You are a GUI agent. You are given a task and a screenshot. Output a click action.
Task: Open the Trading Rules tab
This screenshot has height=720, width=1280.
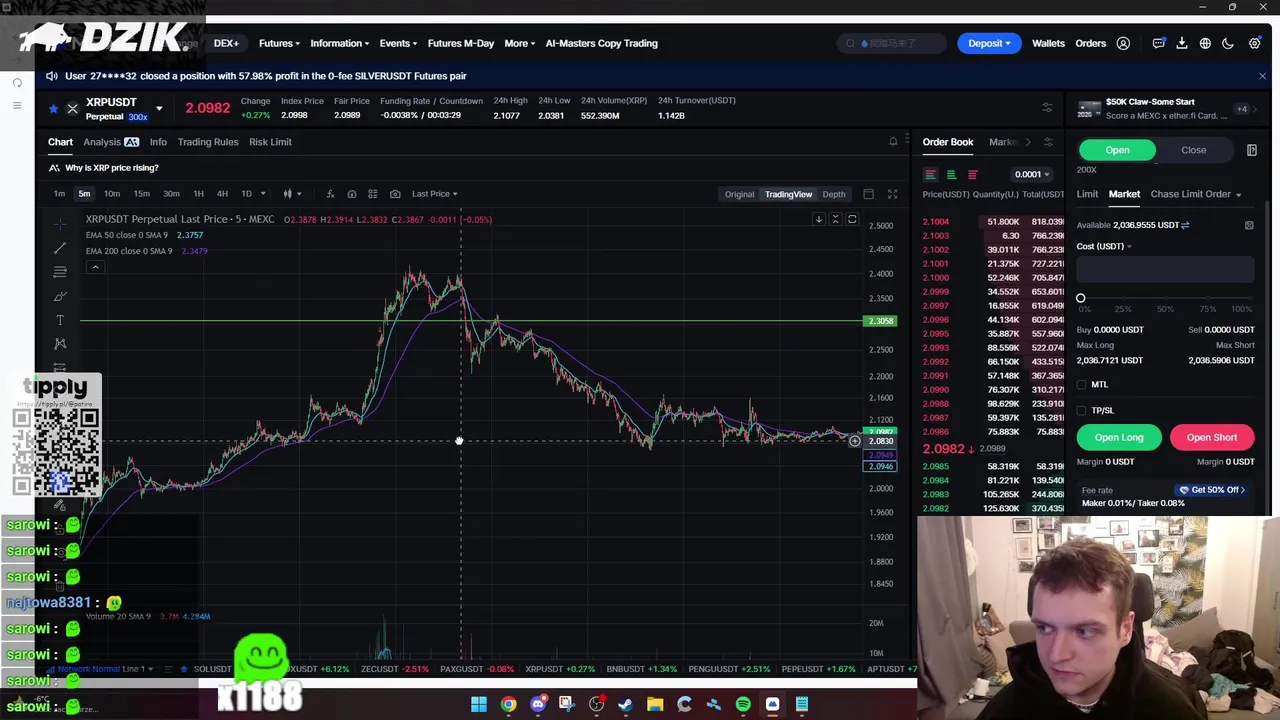208,142
